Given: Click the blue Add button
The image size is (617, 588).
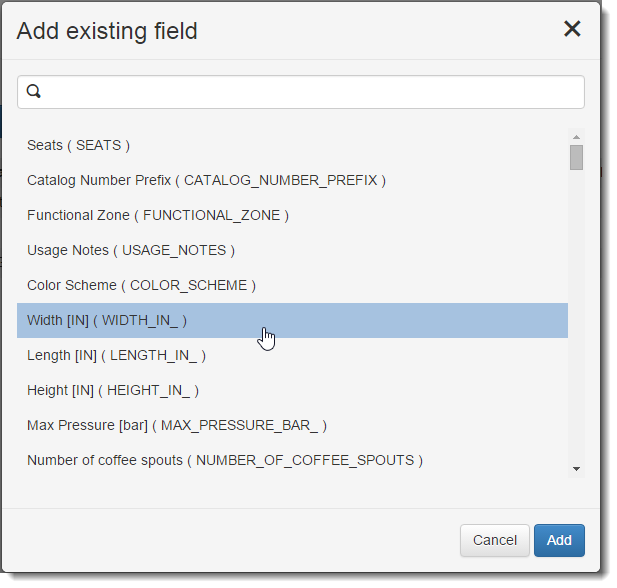Looking at the screenshot, I should click(x=559, y=540).
